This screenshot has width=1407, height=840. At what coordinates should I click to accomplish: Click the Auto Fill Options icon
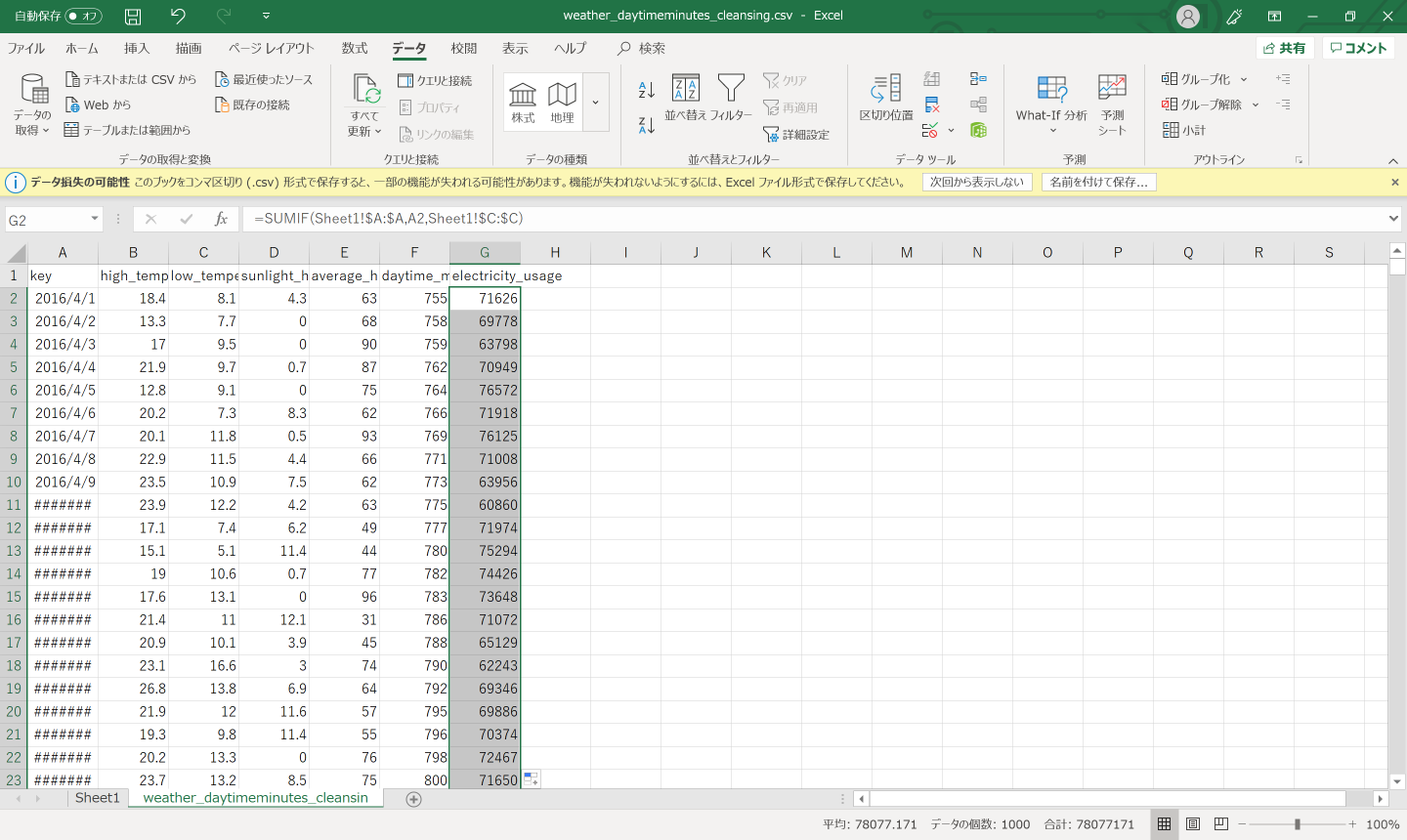[531, 778]
